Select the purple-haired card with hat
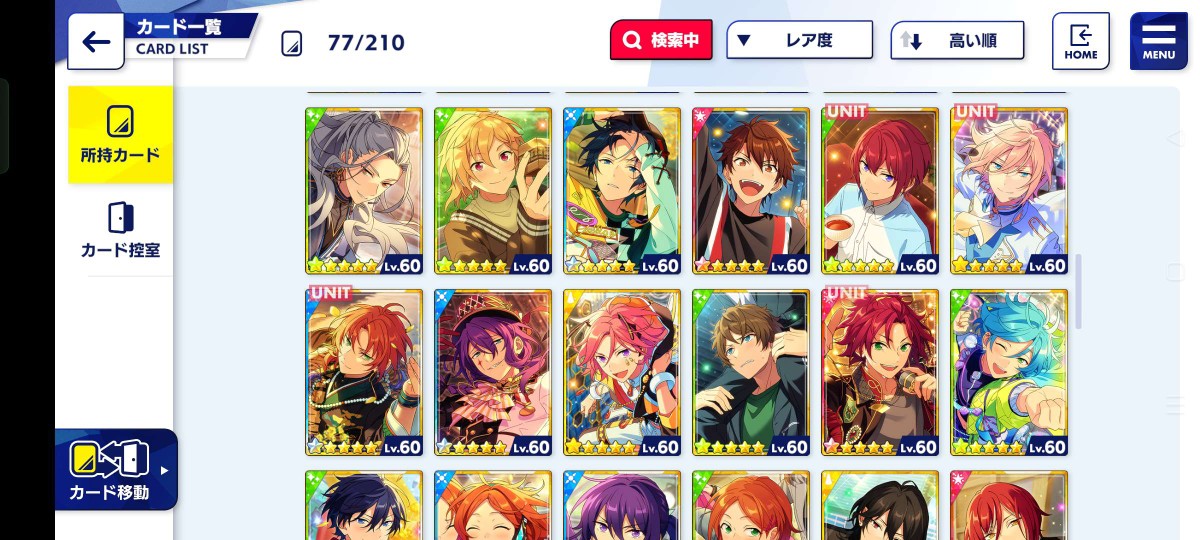This screenshot has height=540, width=1200. coord(493,373)
